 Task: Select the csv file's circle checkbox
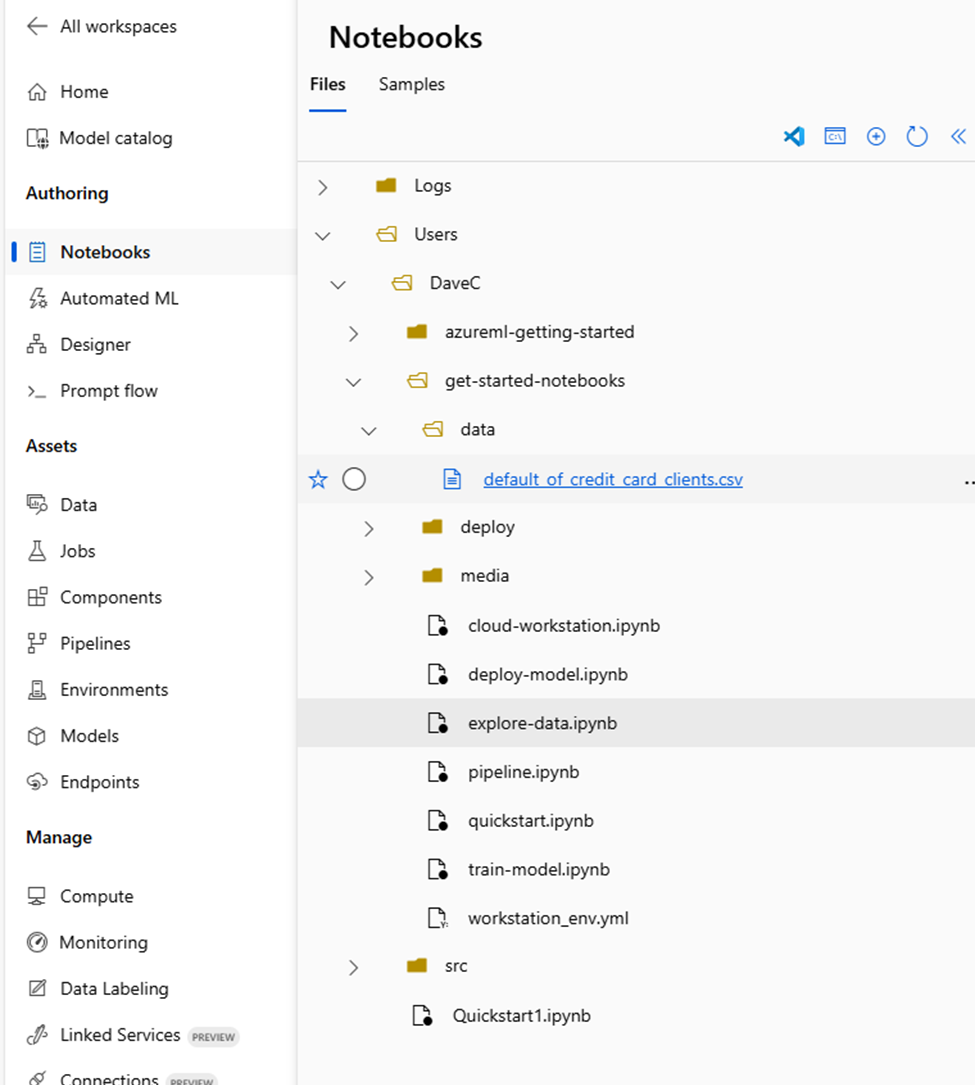tap(354, 479)
